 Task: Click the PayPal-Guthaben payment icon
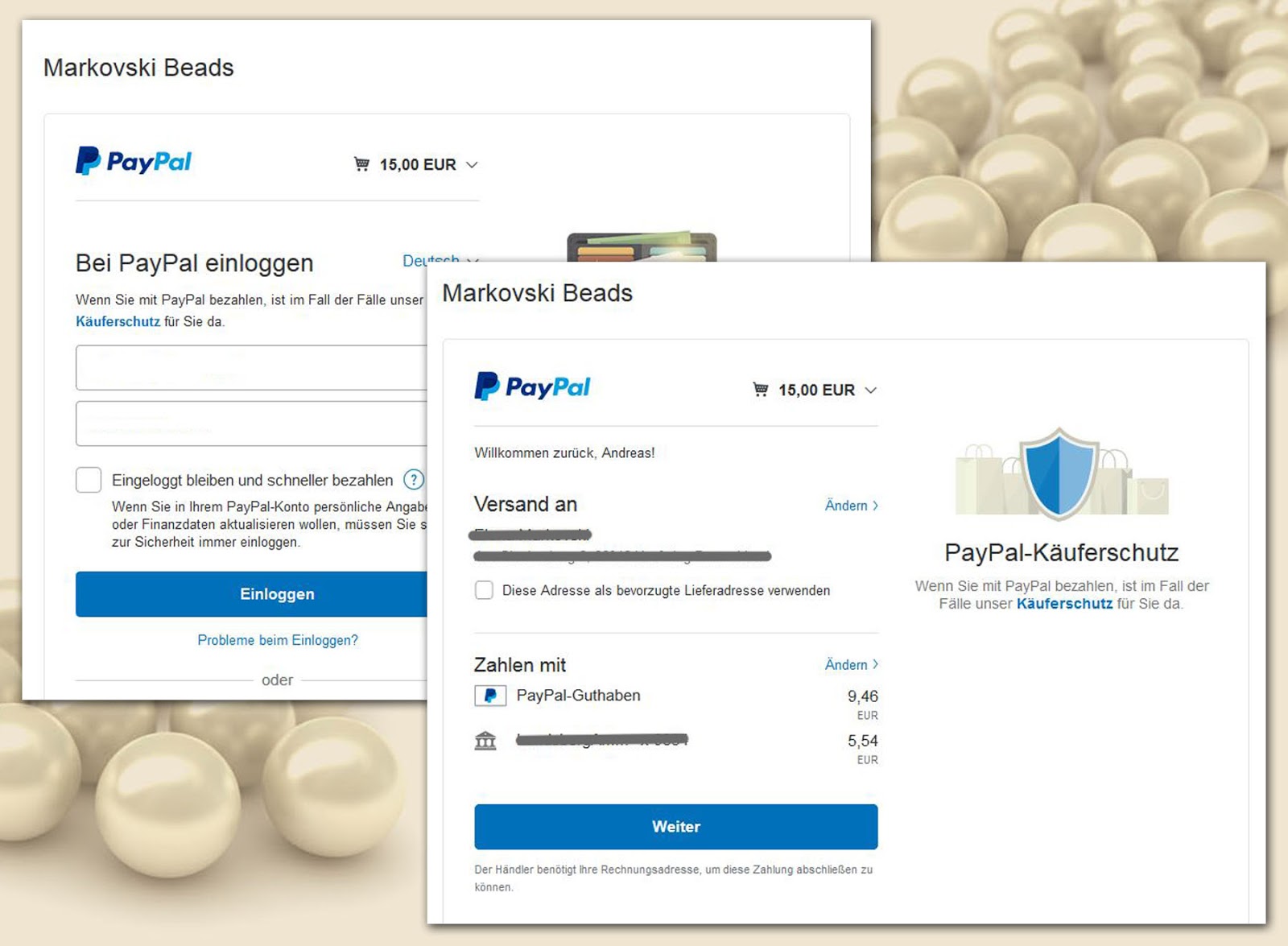[490, 696]
